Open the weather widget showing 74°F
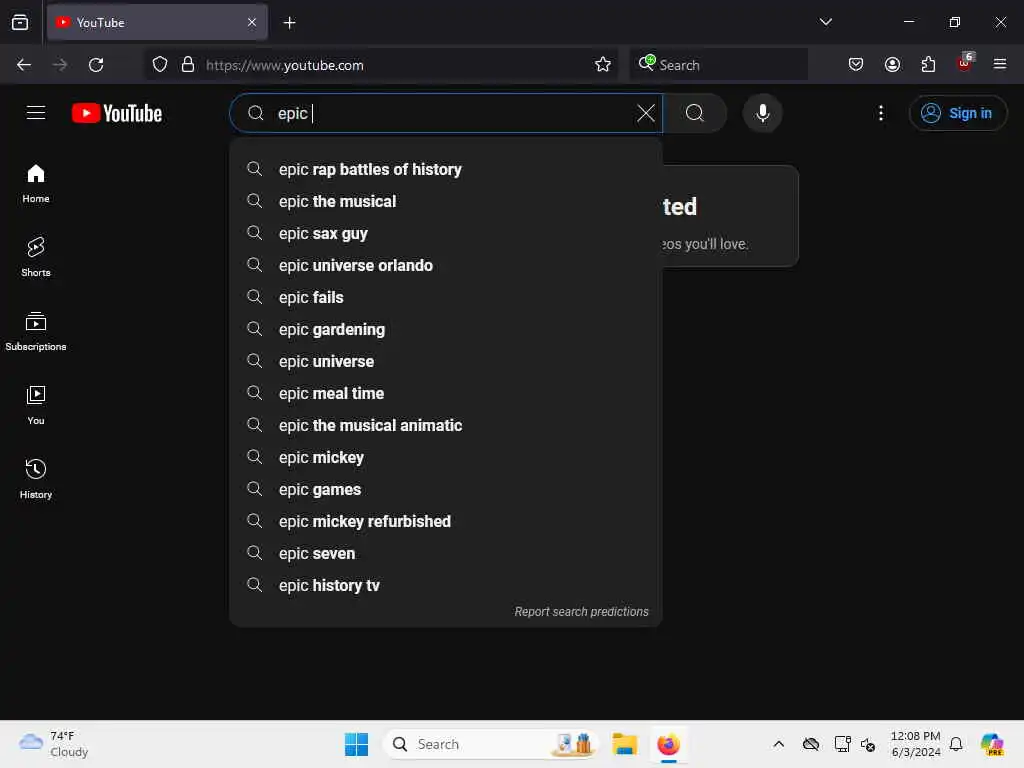 [53, 744]
